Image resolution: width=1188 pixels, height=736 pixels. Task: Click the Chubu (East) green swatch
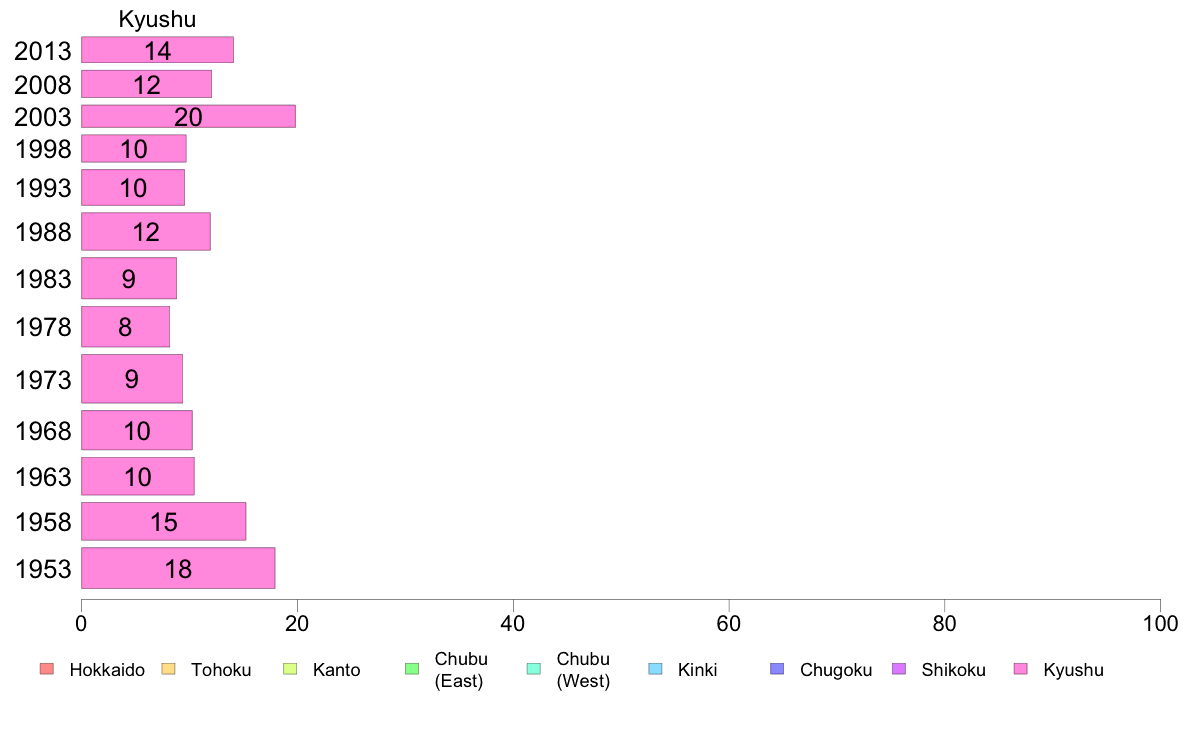coord(412,669)
